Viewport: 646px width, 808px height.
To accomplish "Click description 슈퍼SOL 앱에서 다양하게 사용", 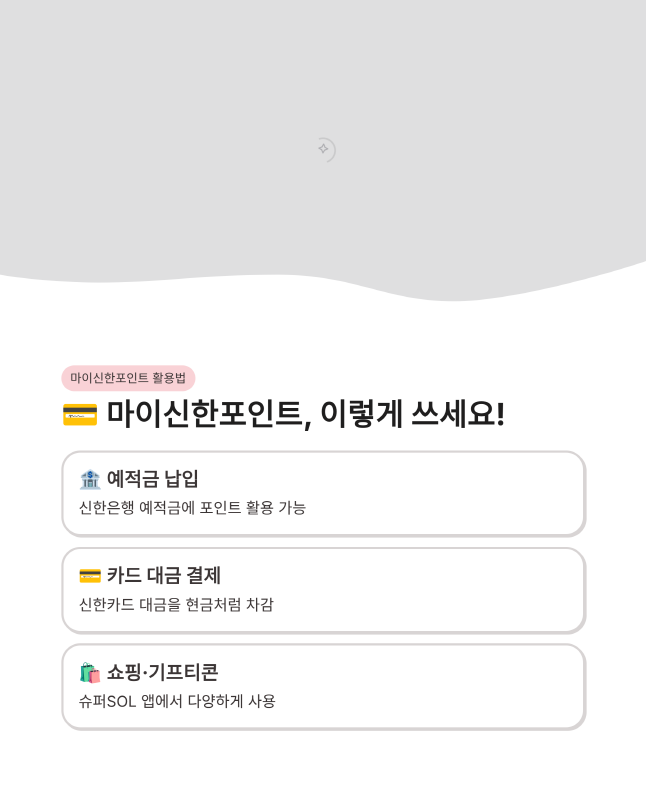I will [x=177, y=701].
